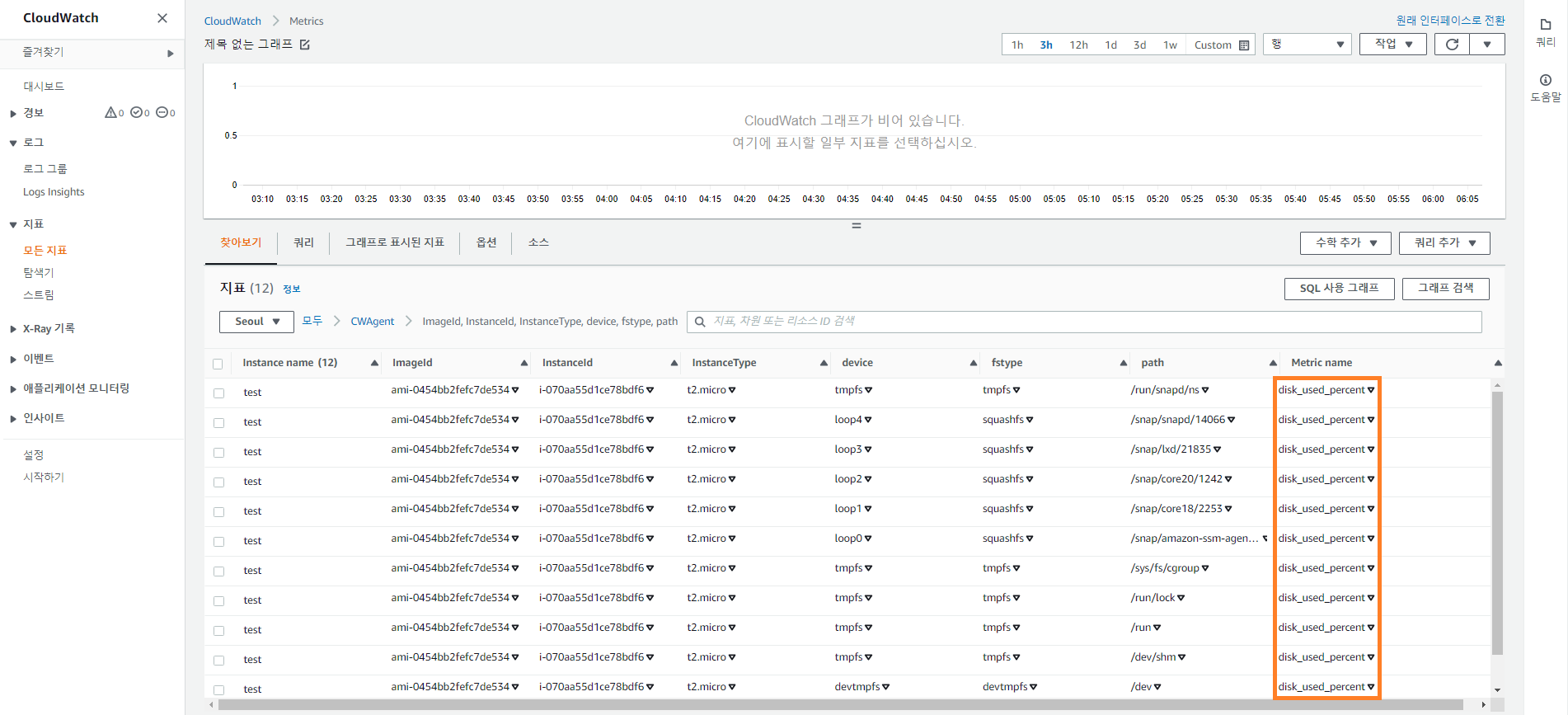Select the 1w time range

point(1170,45)
